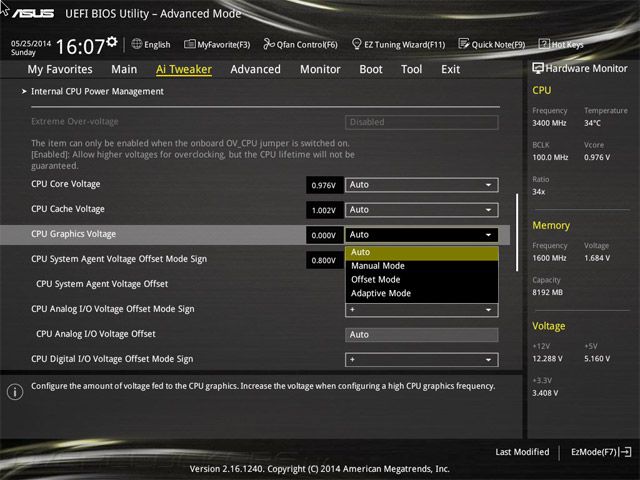Viewport: 640px width, 480px height.
Task: Click 100.0 MHz BCLK value
Action: [550, 157]
